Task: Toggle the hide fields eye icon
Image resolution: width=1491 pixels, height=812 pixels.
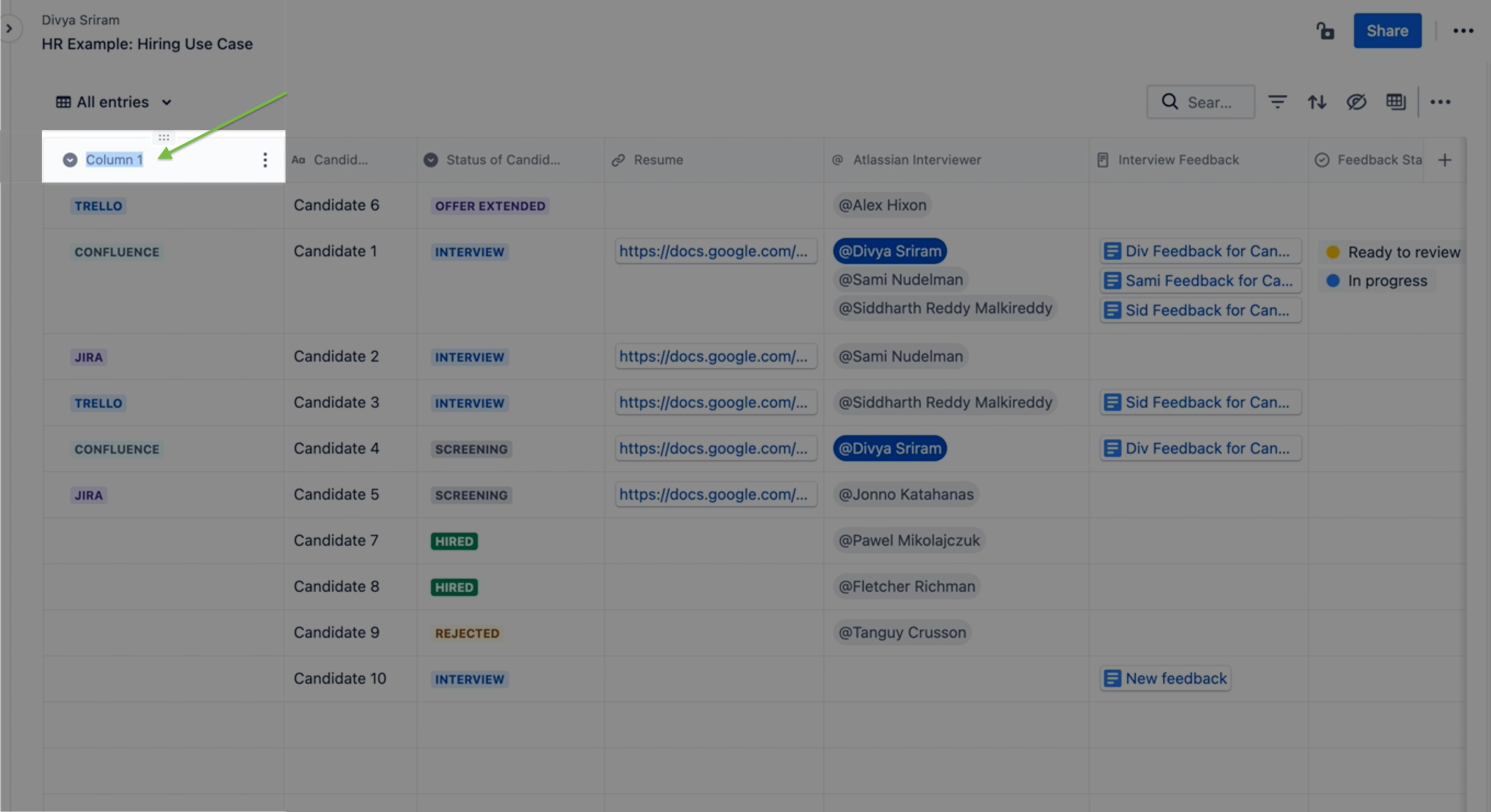Action: tap(1356, 102)
